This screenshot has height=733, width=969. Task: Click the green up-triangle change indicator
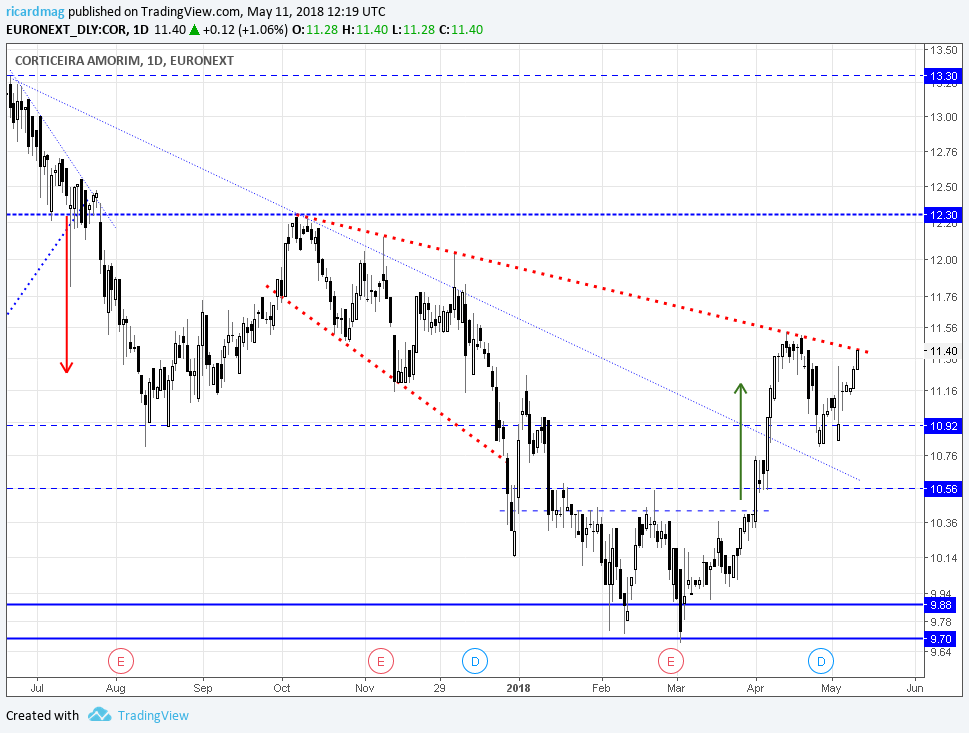(195, 30)
